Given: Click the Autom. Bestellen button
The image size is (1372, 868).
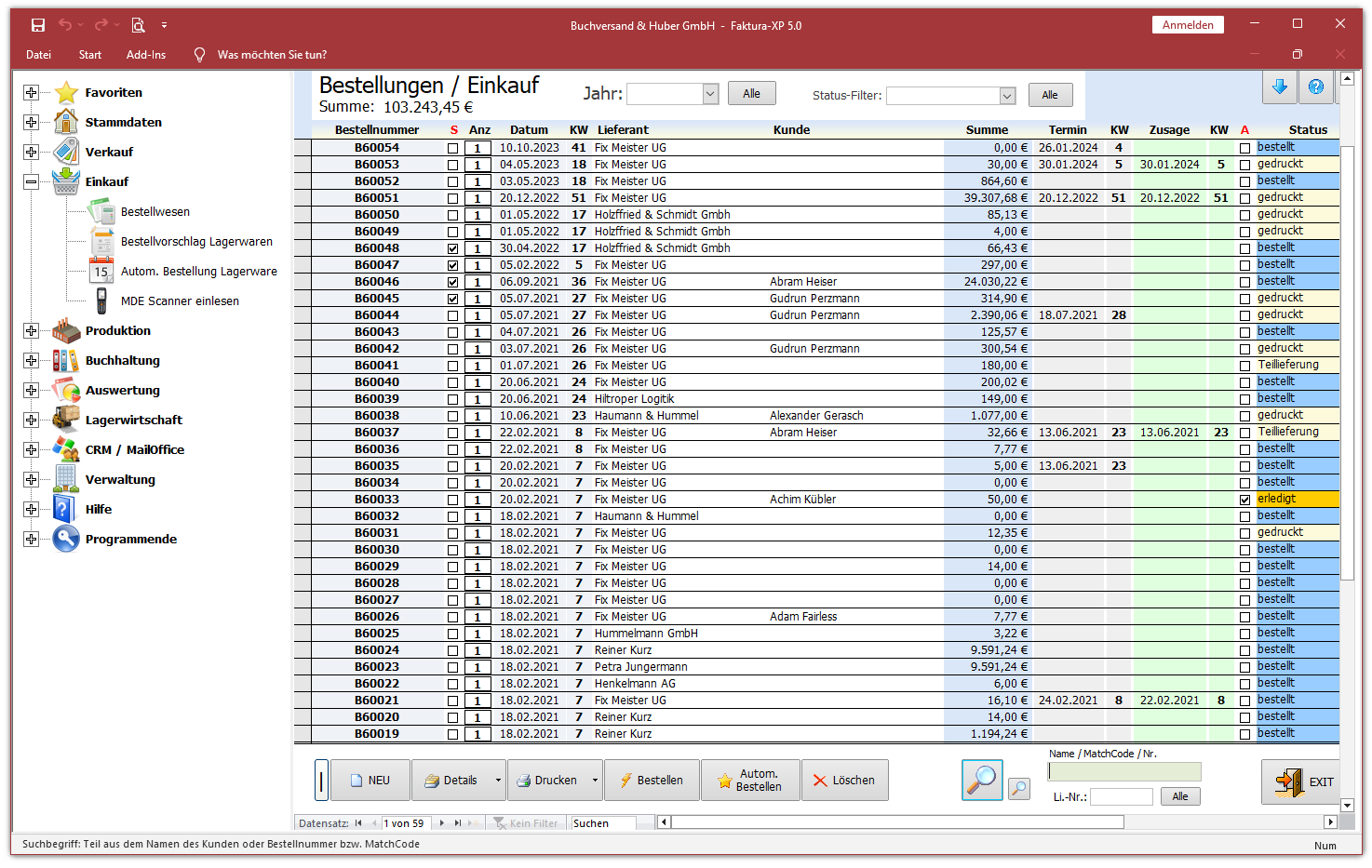Looking at the screenshot, I should click(x=749, y=781).
